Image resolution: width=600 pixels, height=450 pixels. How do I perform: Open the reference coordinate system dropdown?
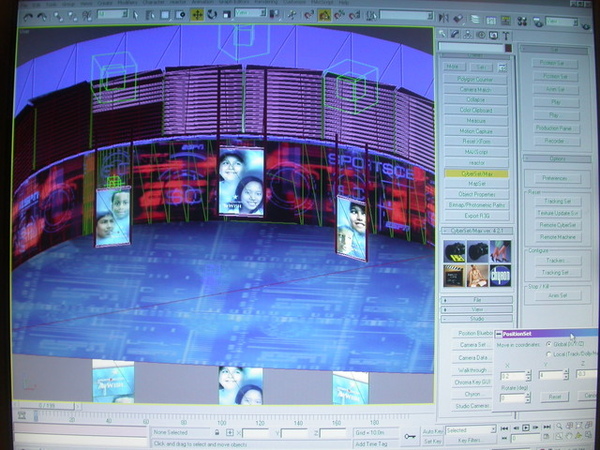point(250,13)
